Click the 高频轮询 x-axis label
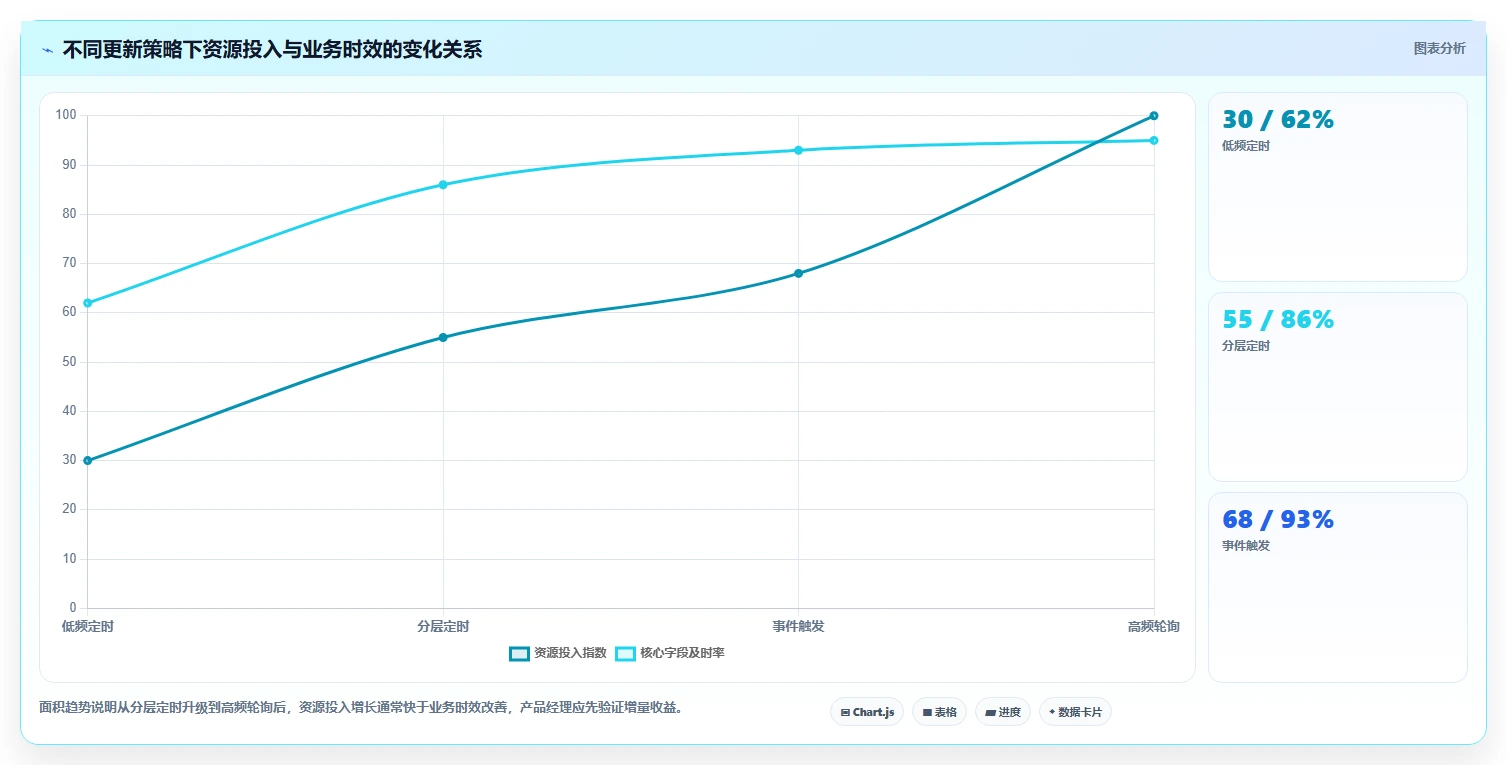This screenshot has height=765, width=1507. [1153, 627]
